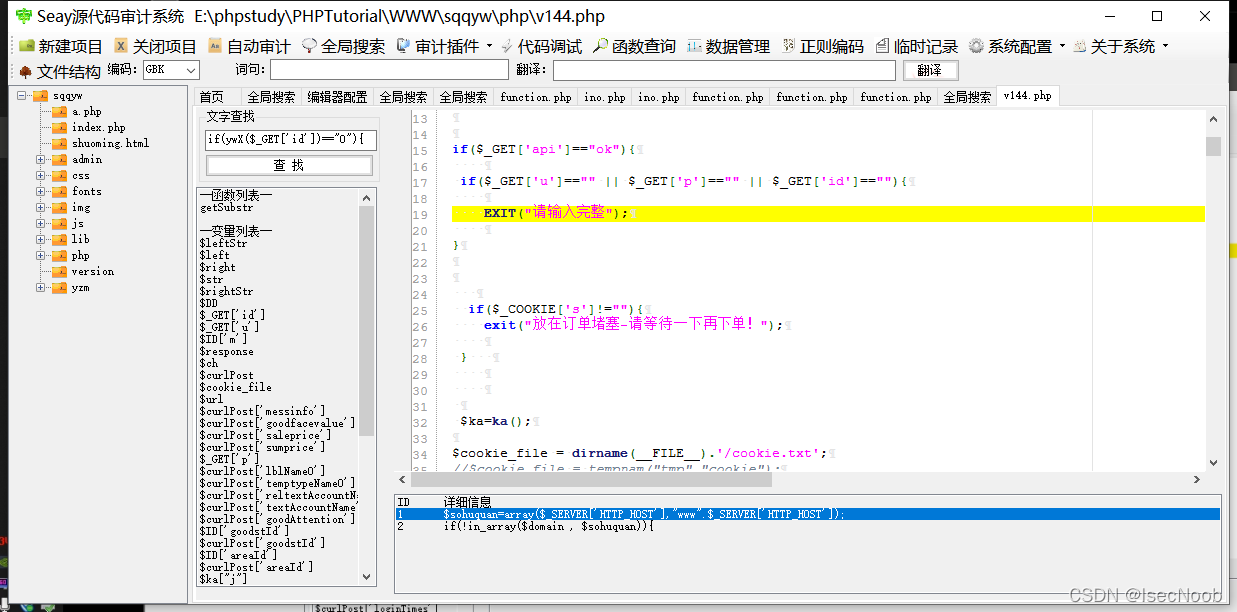This screenshot has width=1237, height=612.
Task: Focus the 翻译 text field
Action: [724, 70]
